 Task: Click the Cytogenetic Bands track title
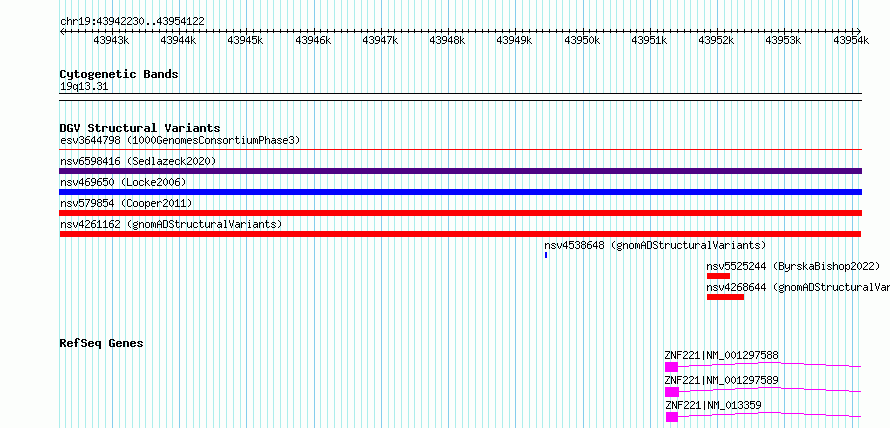coord(119,74)
